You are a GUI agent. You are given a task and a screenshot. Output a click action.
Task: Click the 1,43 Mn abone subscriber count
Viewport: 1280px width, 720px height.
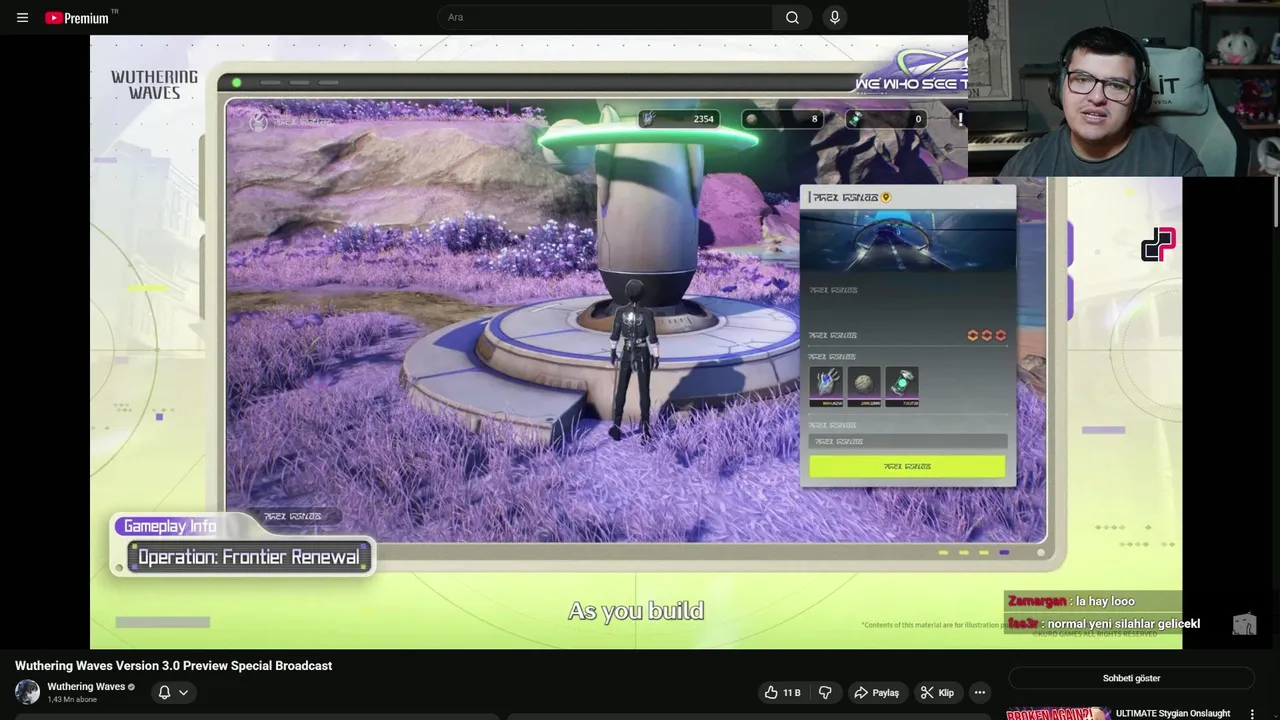click(72, 700)
